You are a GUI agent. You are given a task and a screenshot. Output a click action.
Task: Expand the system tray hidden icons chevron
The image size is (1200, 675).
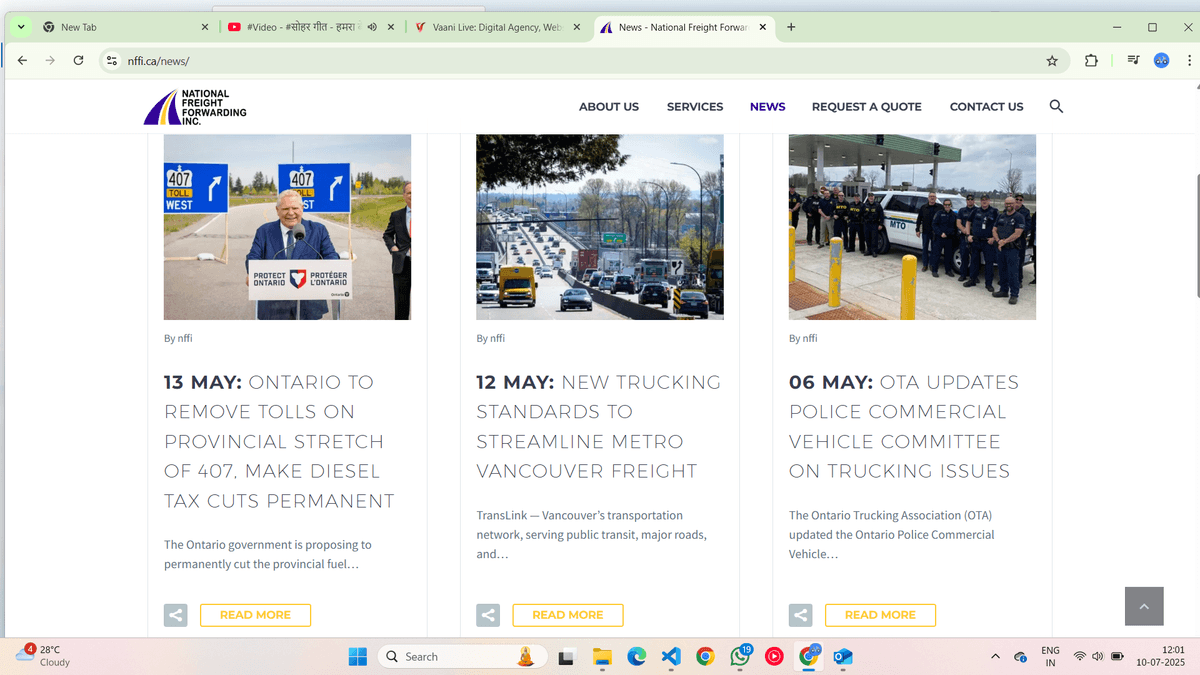tap(994, 657)
